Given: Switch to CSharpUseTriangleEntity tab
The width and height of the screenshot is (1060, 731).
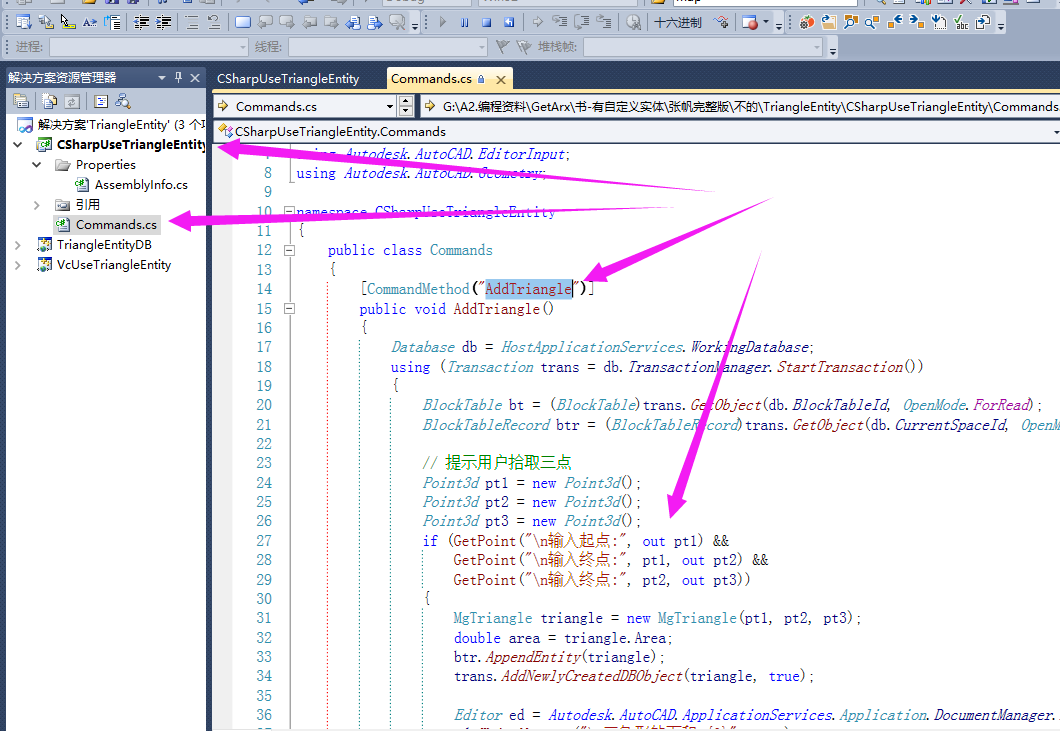Looking at the screenshot, I should coord(288,78).
